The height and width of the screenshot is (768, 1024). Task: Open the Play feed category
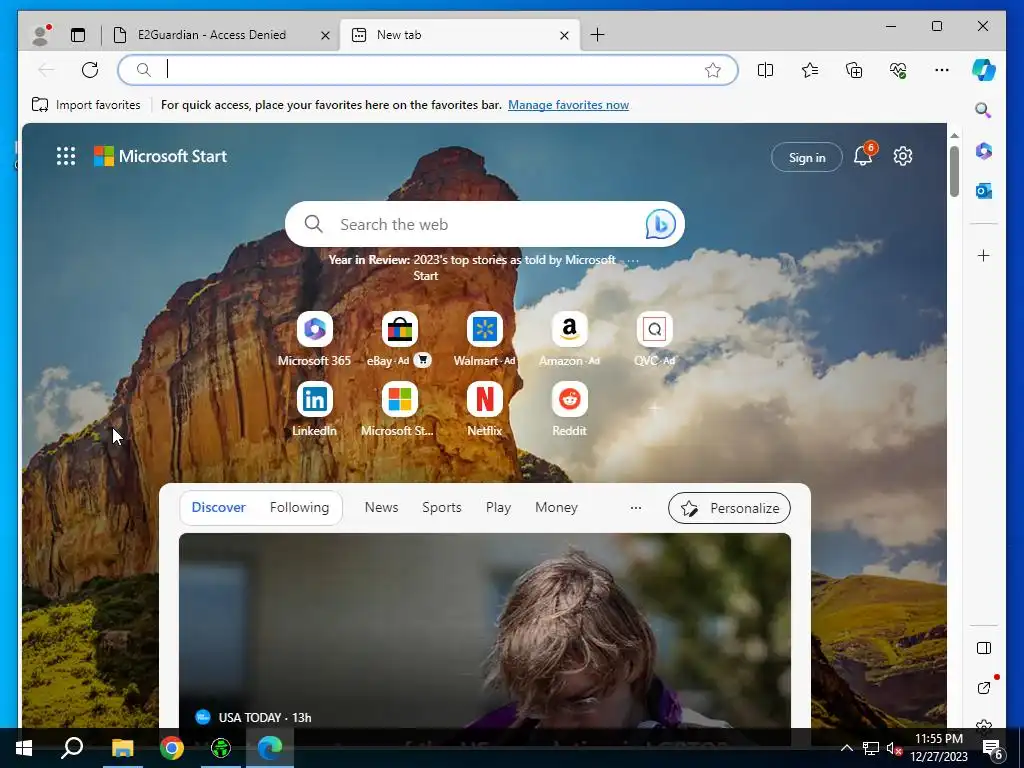coord(498,507)
